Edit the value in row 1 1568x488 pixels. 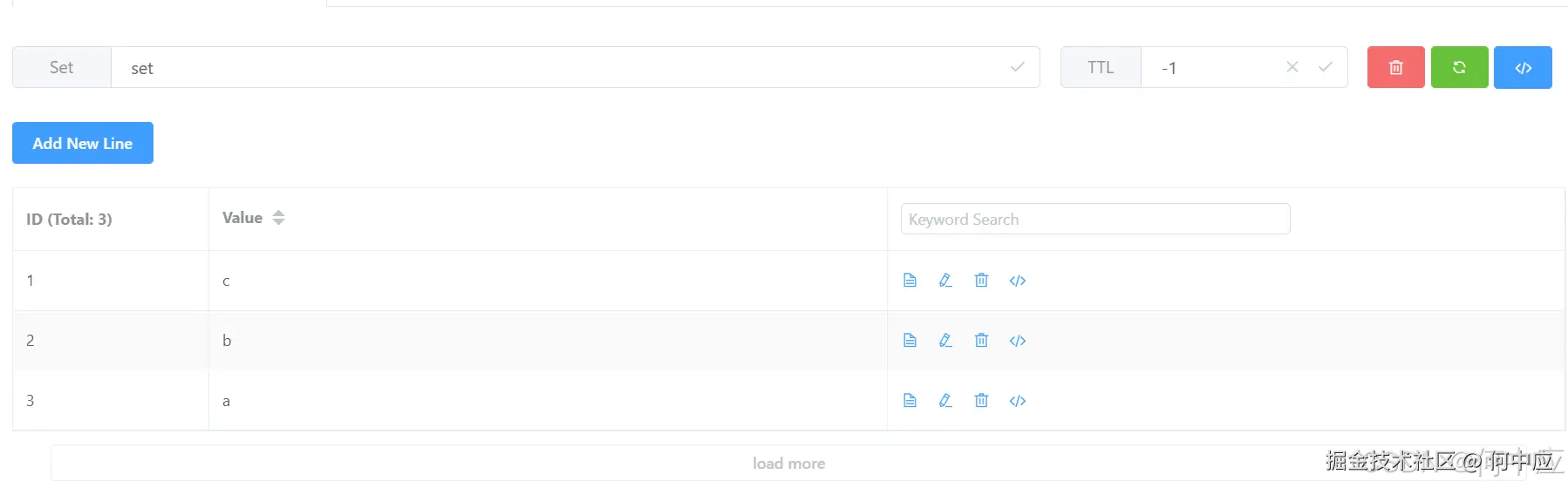[945, 281]
